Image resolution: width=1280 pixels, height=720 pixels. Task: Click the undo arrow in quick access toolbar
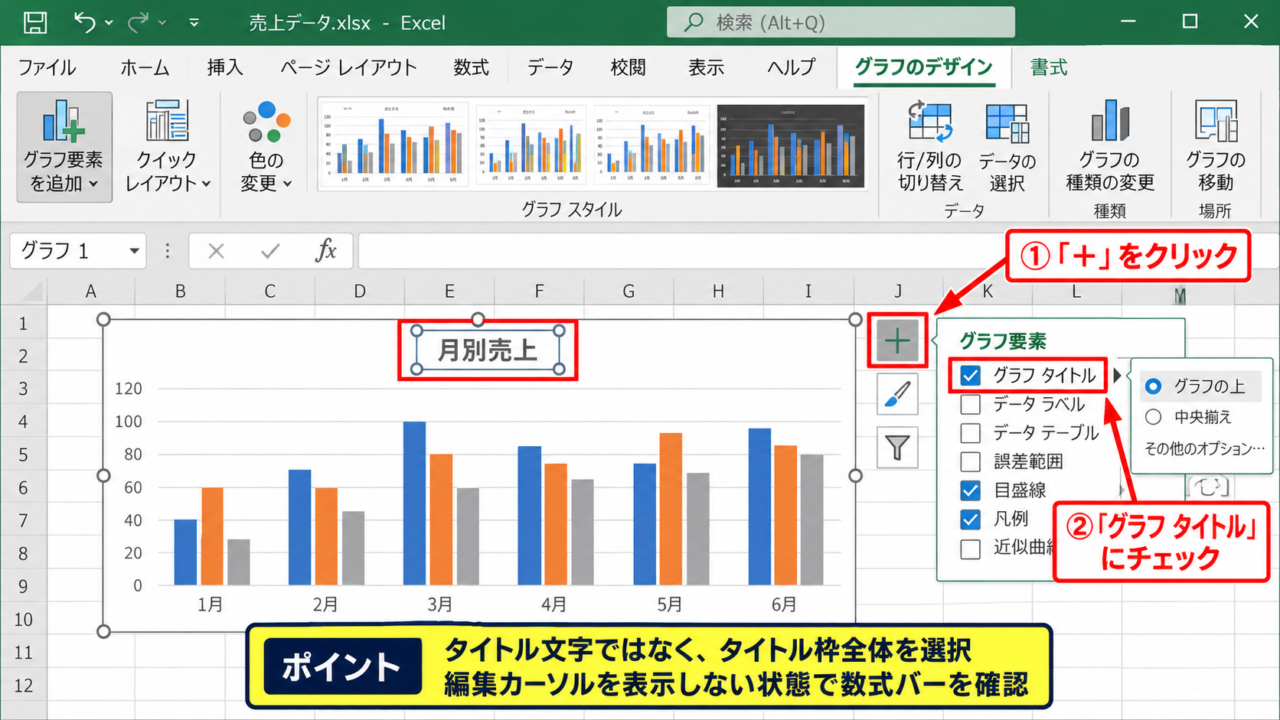tap(86, 23)
